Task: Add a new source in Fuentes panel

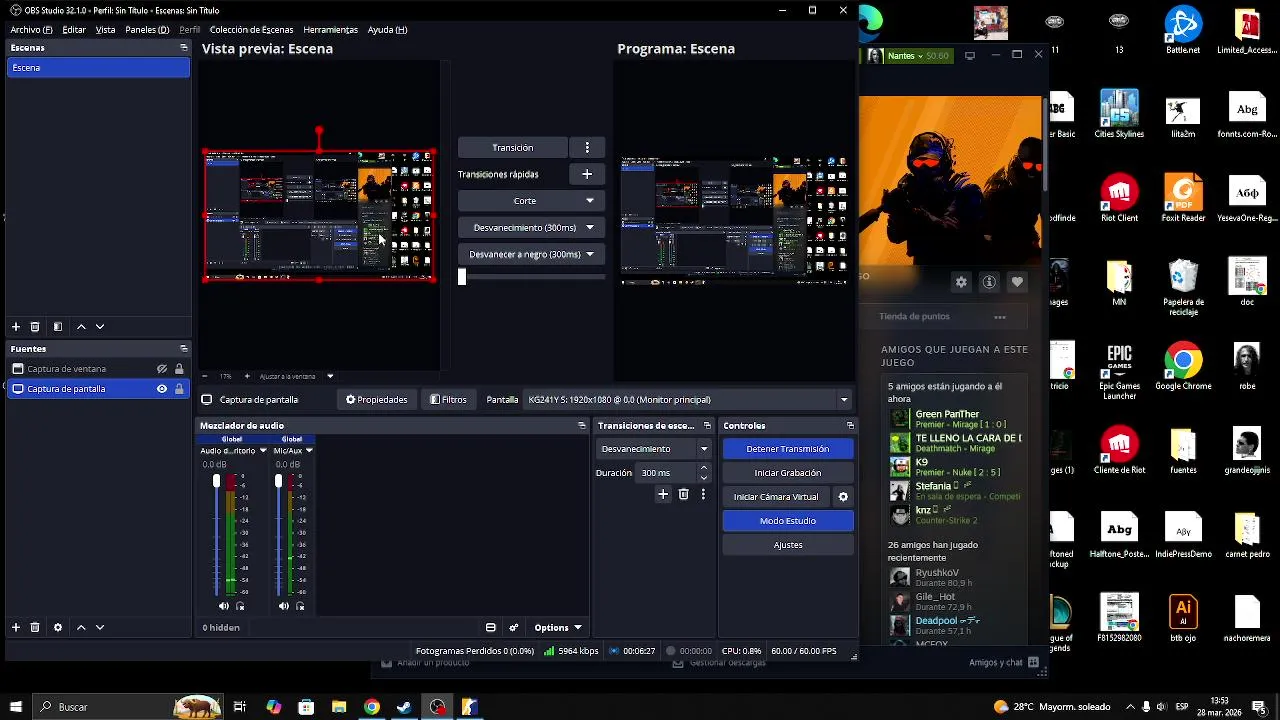Action: [x=16, y=627]
